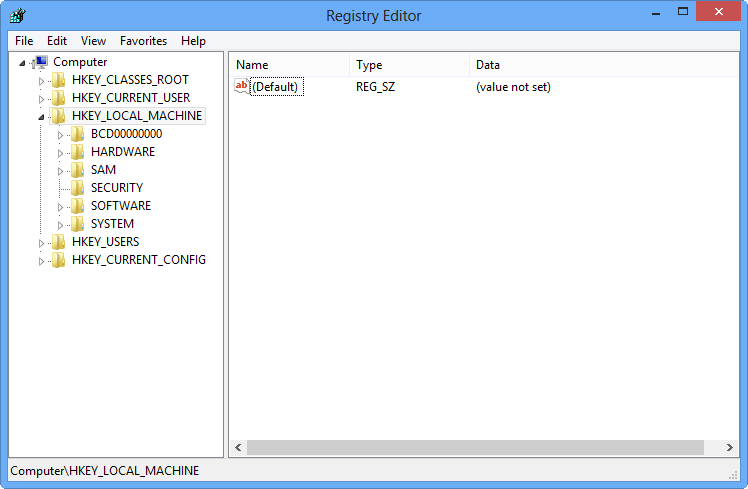This screenshot has height=489, width=748.
Task: Click the horizontal scrollbar right arrow
Action: [x=729, y=447]
